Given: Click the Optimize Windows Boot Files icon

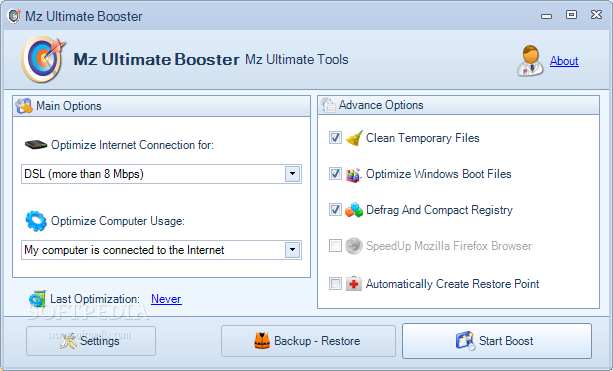Looking at the screenshot, I should [x=353, y=174].
